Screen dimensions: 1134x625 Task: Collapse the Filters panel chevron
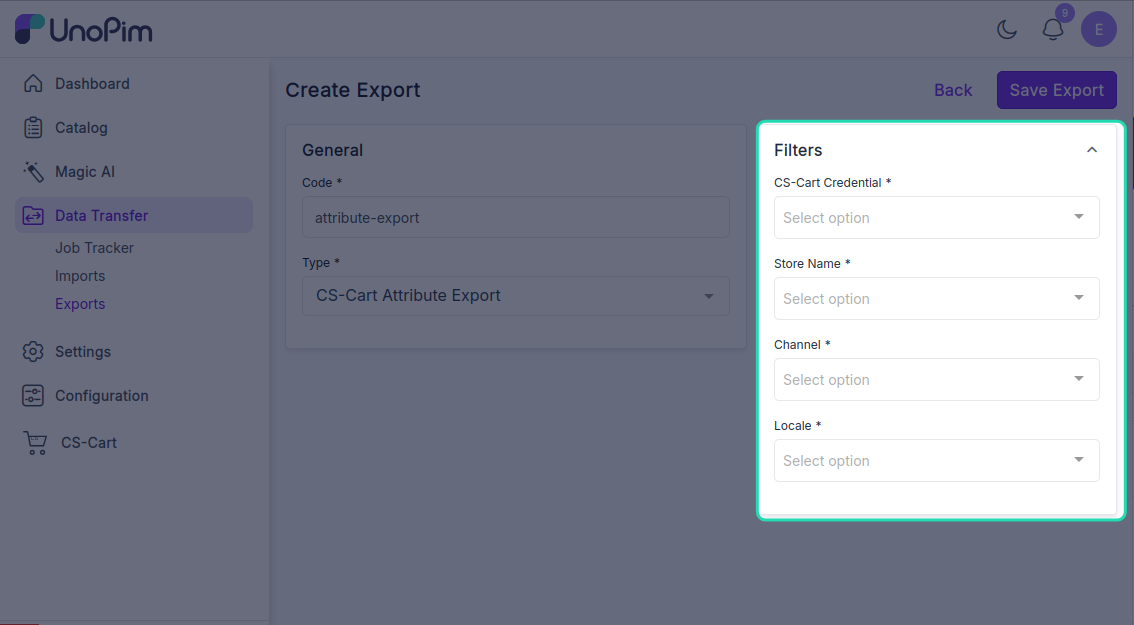pyautogui.click(x=1092, y=150)
